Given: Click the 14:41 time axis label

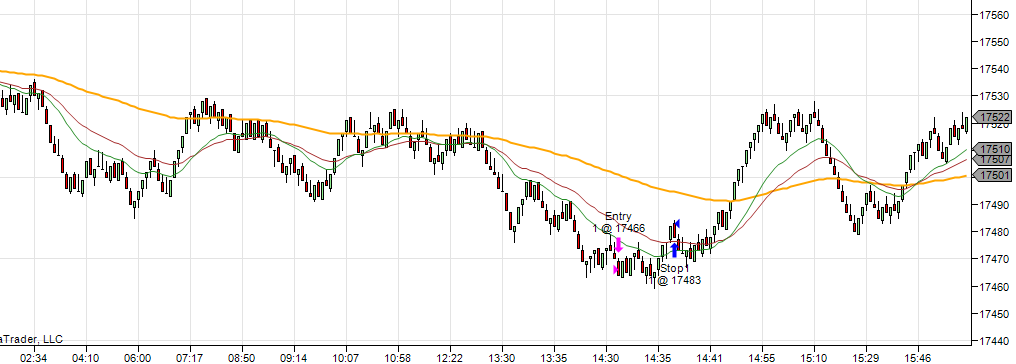Looking at the screenshot, I should pos(710,358).
